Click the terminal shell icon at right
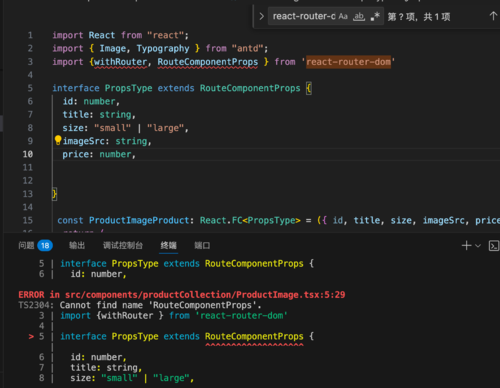The image size is (500, 388). click(494, 246)
